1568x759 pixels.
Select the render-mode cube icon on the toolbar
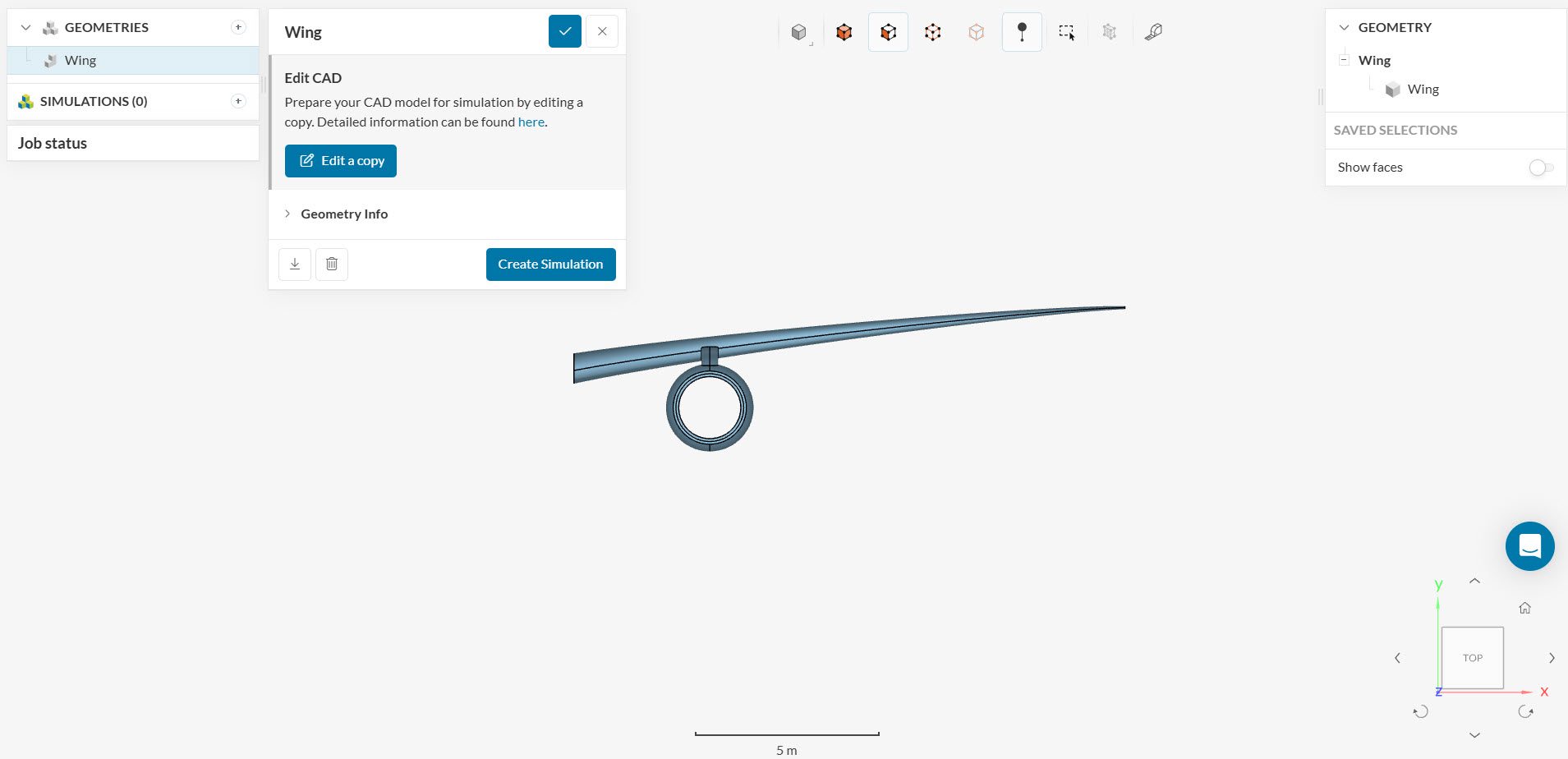[798, 31]
